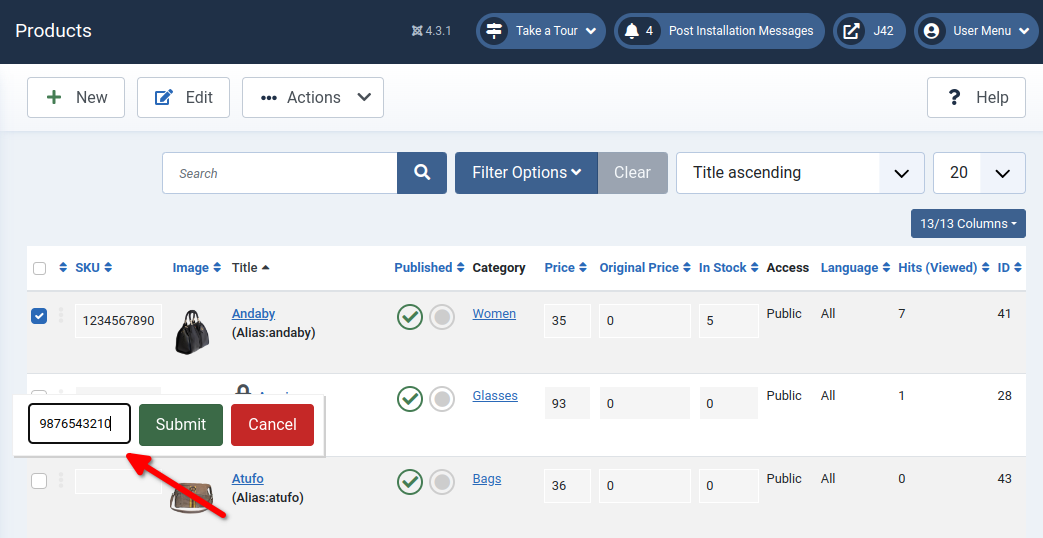Open the Glasses category link
The image size is (1043, 538).
pos(495,396)
